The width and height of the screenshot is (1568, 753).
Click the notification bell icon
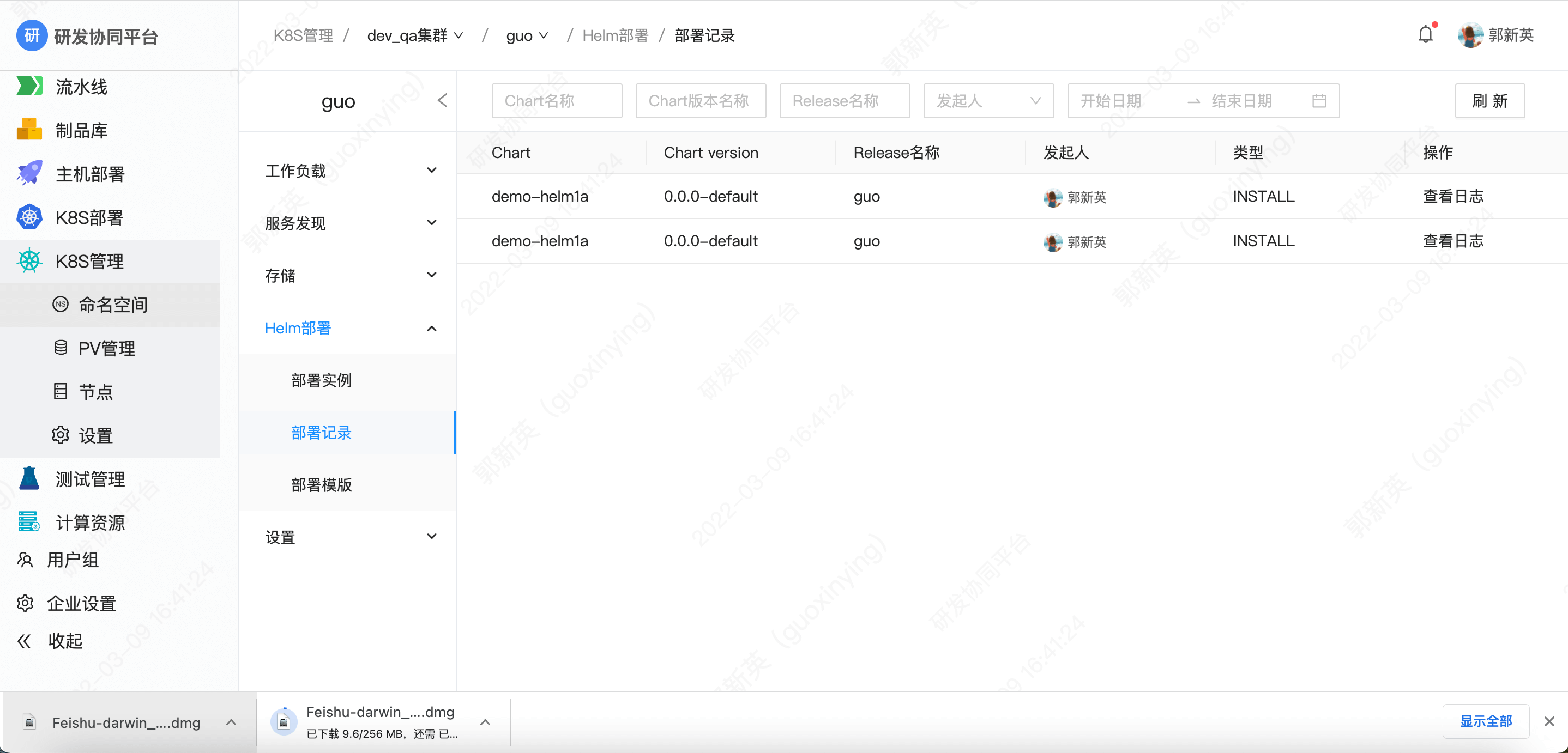pyautogui.click(x=1425, y=35)
